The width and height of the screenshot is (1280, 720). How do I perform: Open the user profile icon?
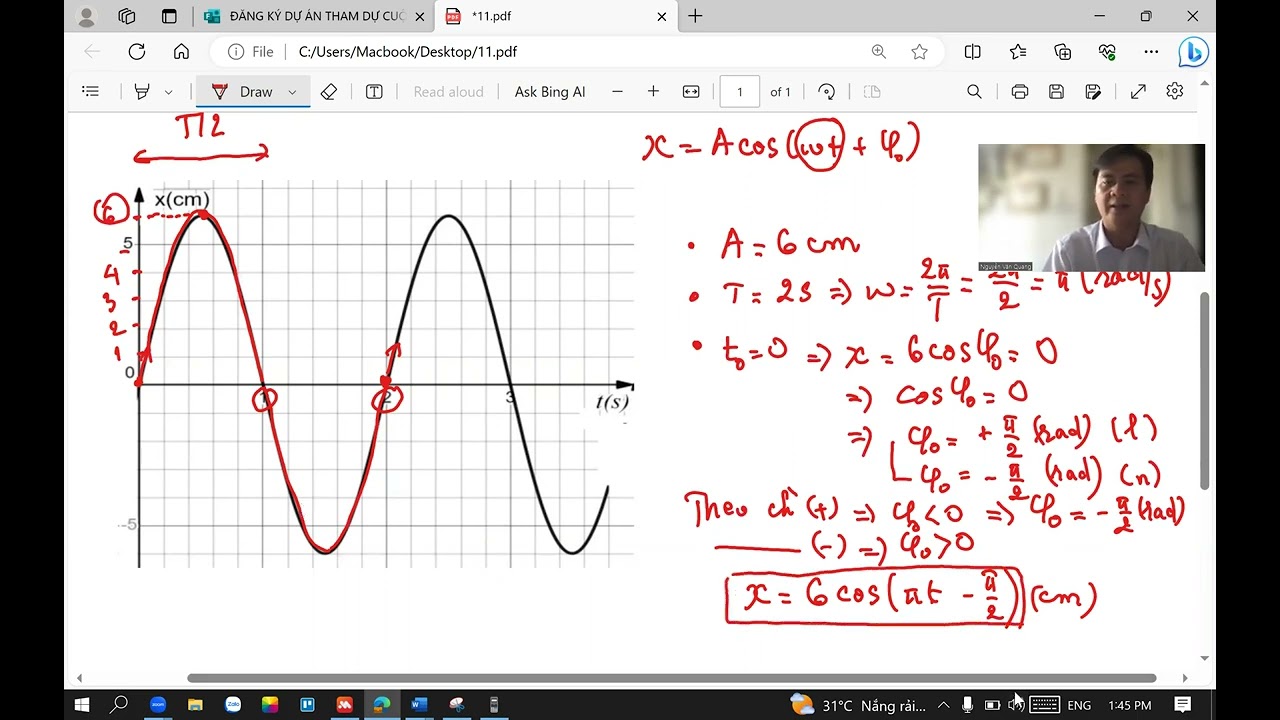86,16
